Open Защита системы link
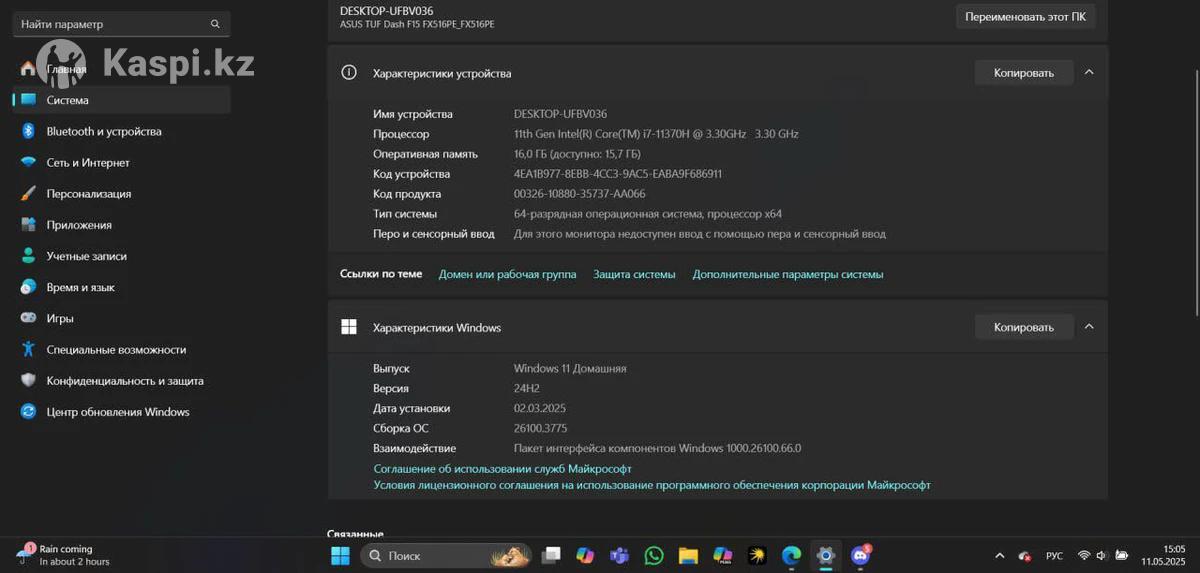Screen dimensions: 1200x573 coord(634,274)
